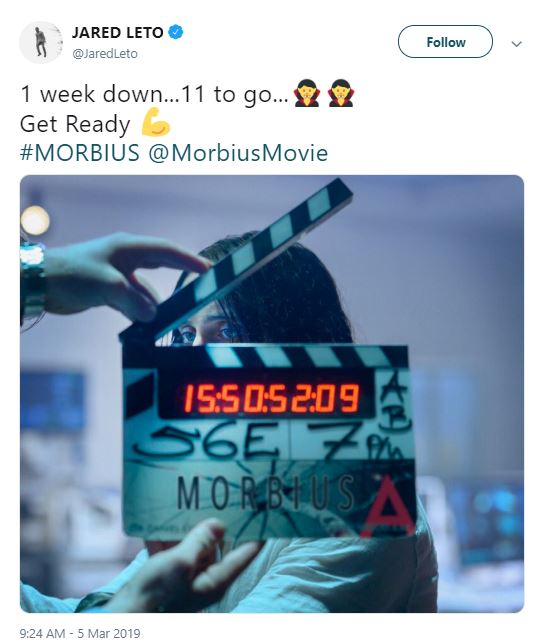Click the first vampire emoji
Viewport: 548px width, 643px height.
(x=307, y=93)
